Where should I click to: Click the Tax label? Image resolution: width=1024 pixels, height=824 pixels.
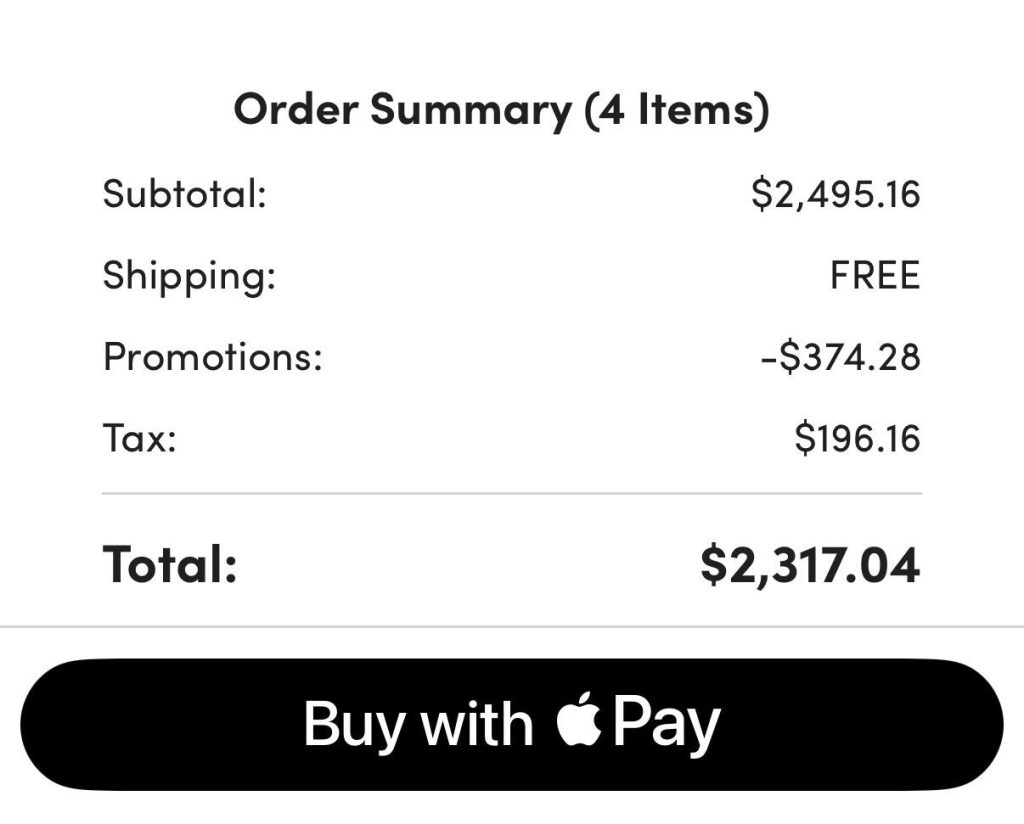point(140,439)
